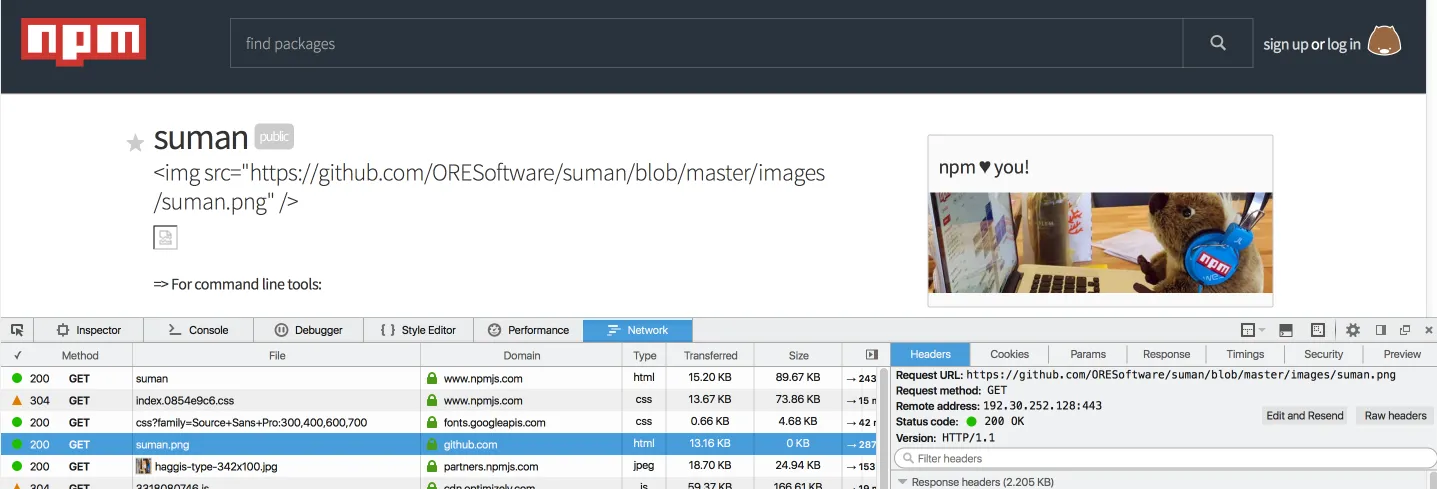This screenshot has width=1437, height=489.
Task: Focus the find packages search field
Action: 706,43
